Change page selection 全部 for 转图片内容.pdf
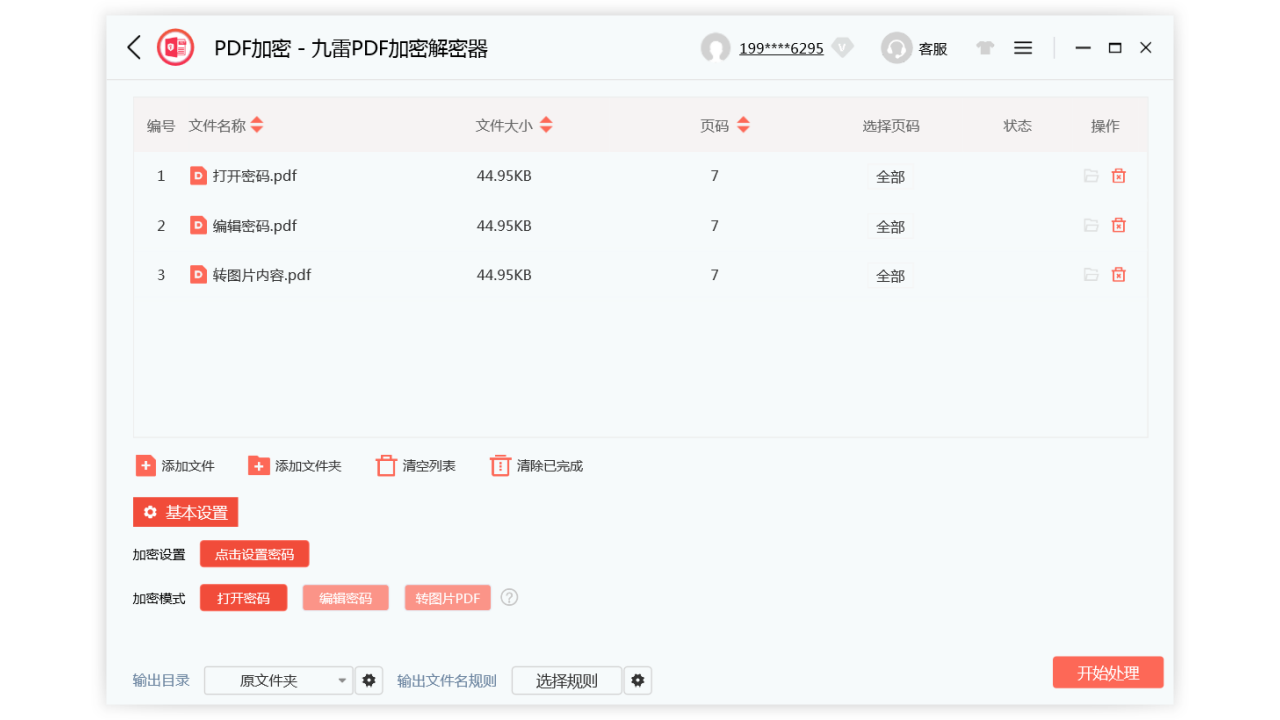Screen dimensions: 1280x720 click(x=890, y=275)
